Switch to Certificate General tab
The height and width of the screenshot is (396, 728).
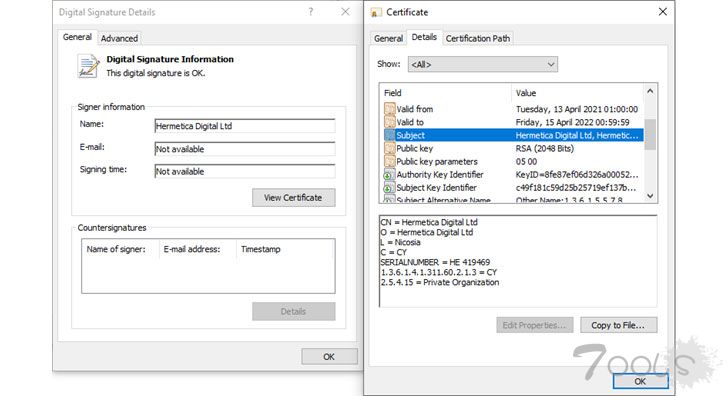tap(388, 39)
